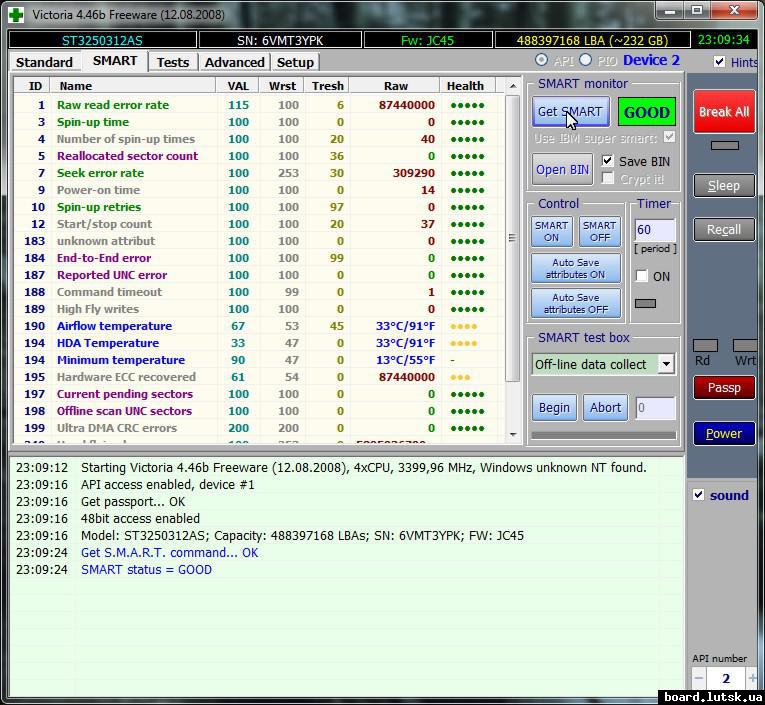Turn SMART ON in Control panel

(x=551, y=231)
